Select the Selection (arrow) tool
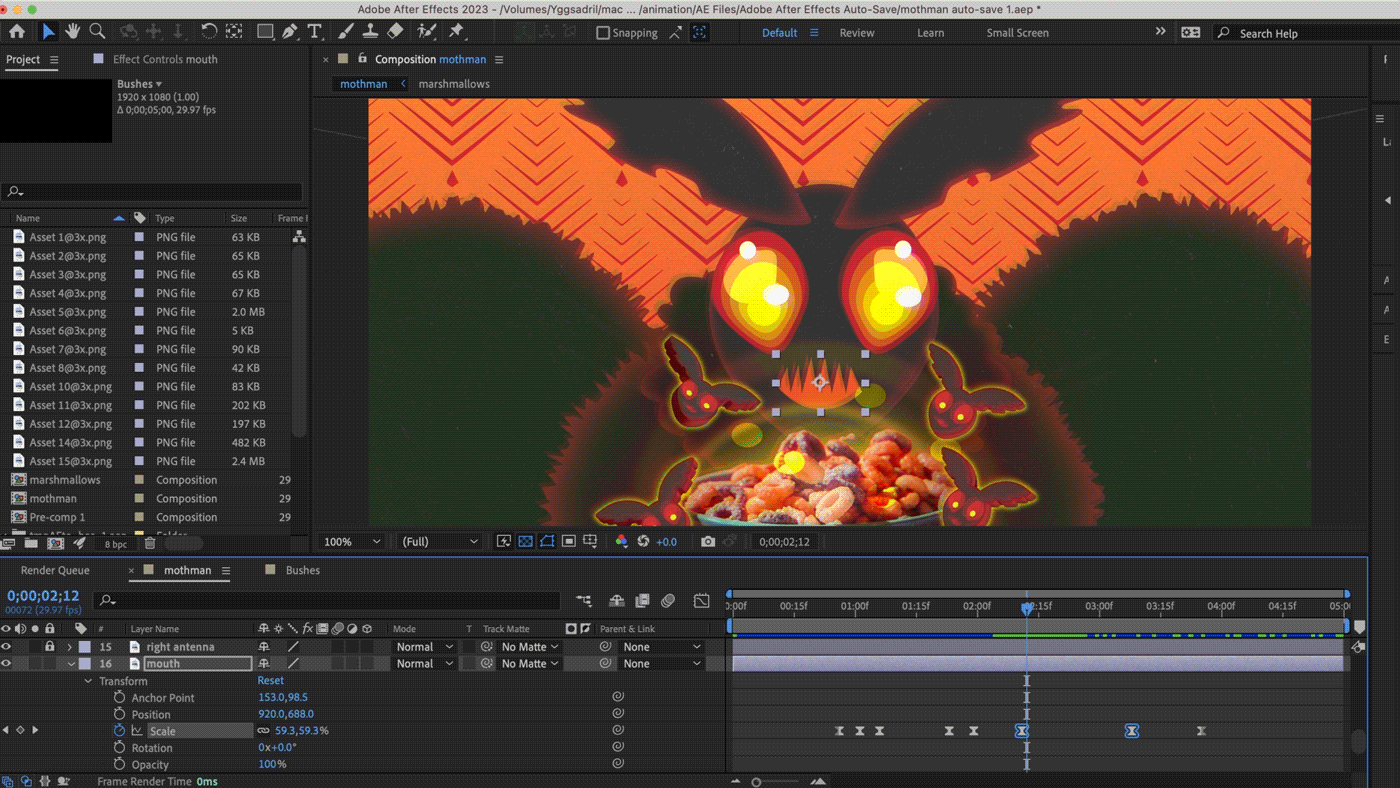 48,32
